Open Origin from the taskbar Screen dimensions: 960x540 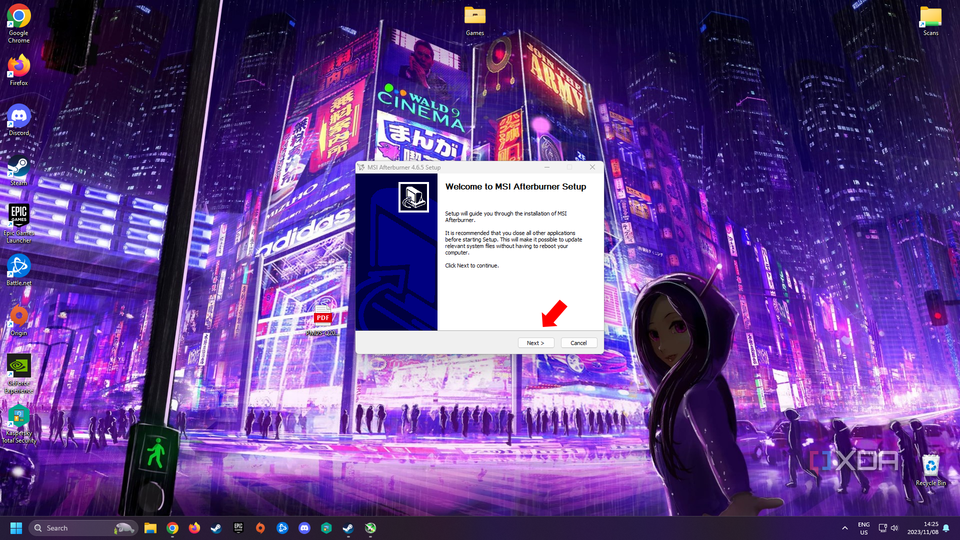point(260,528)
